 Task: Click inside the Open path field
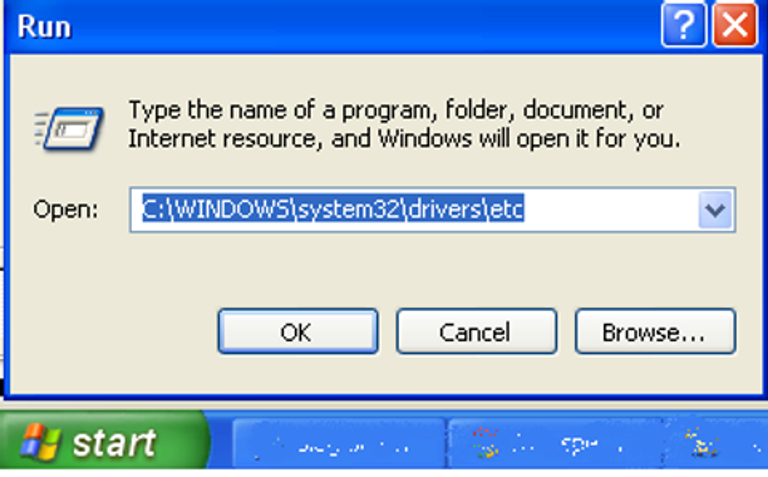(432, 210)
